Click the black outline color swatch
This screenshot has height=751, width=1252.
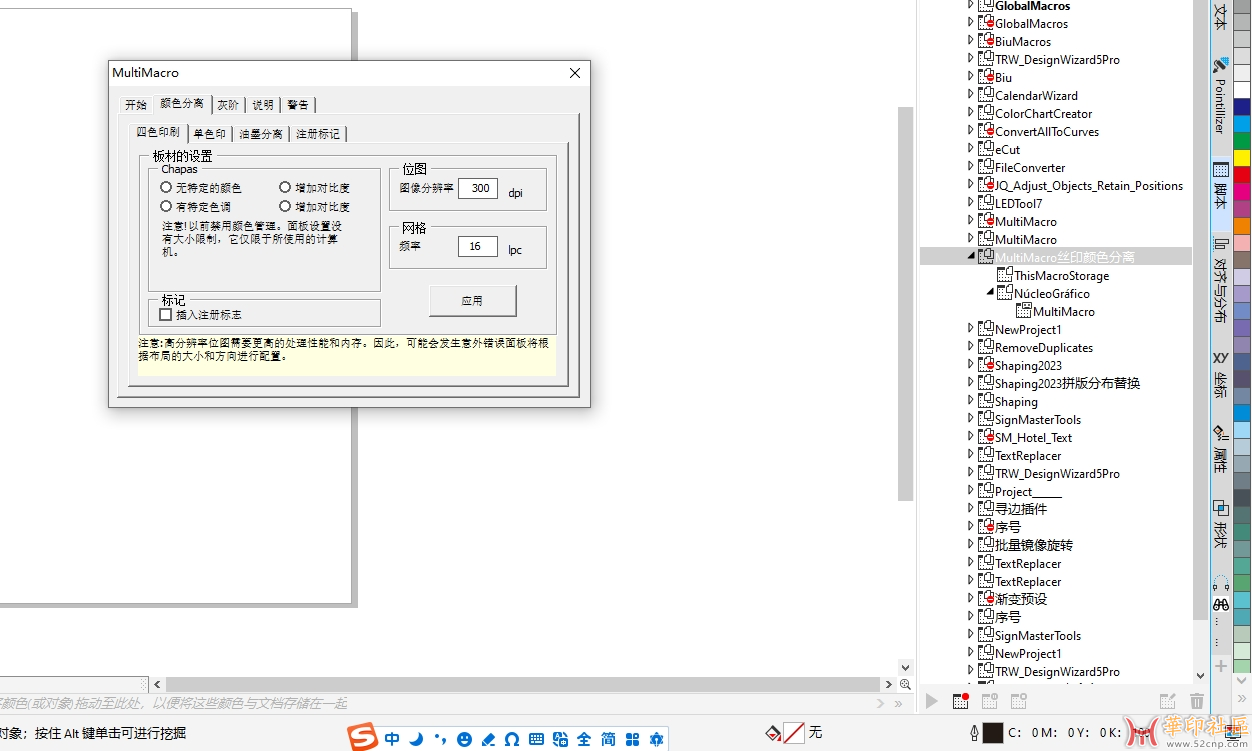click(993, 733)
